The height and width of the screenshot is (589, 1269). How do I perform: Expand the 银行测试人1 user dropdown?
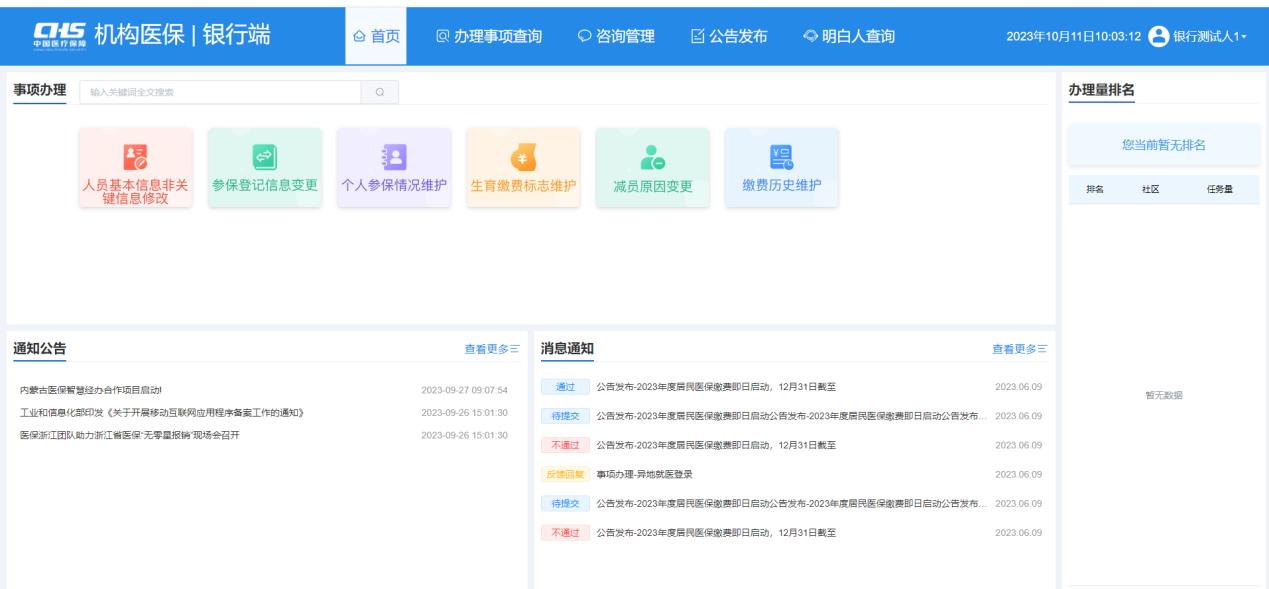point(1210,36)
